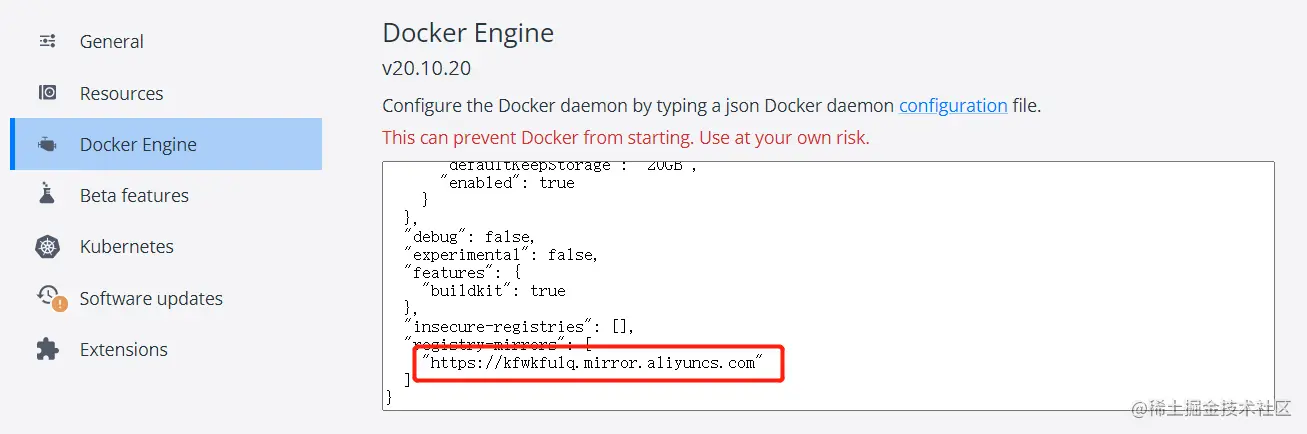This screenshot has height=434, width=1307.
Task: Click the General sliders icon
Action: 47,41
